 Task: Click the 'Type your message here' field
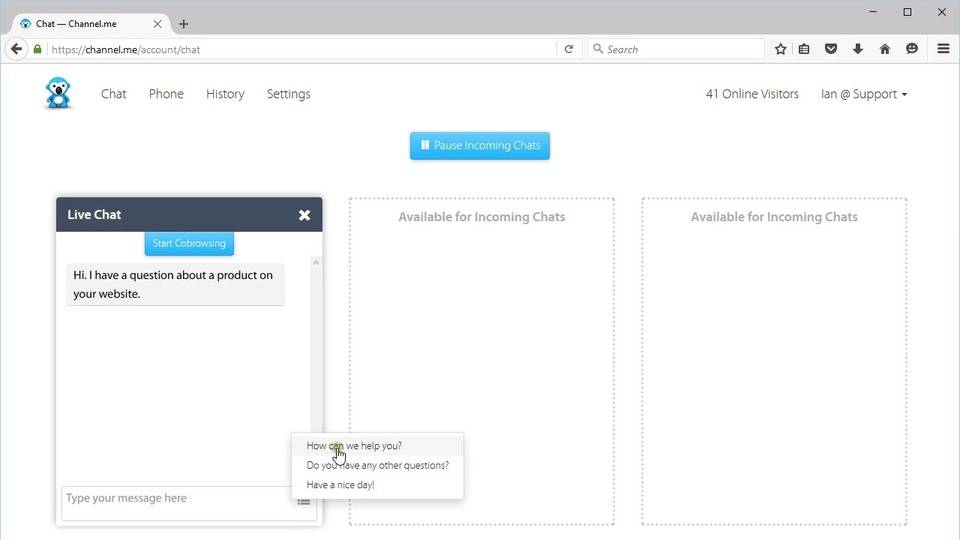coord(175,502)
